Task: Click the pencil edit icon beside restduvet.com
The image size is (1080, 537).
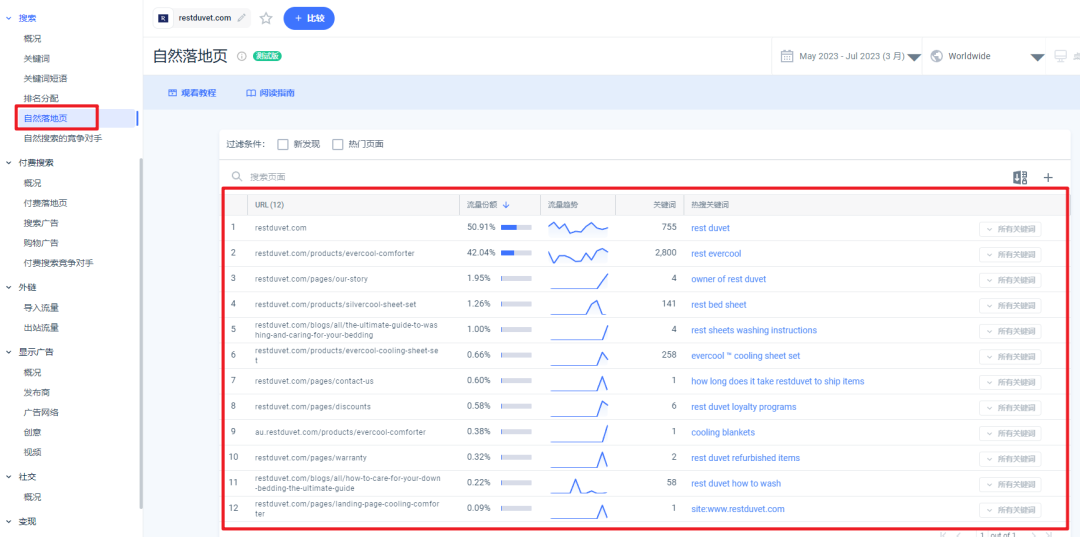Action: pyautogui.click(x=241, y=19)
